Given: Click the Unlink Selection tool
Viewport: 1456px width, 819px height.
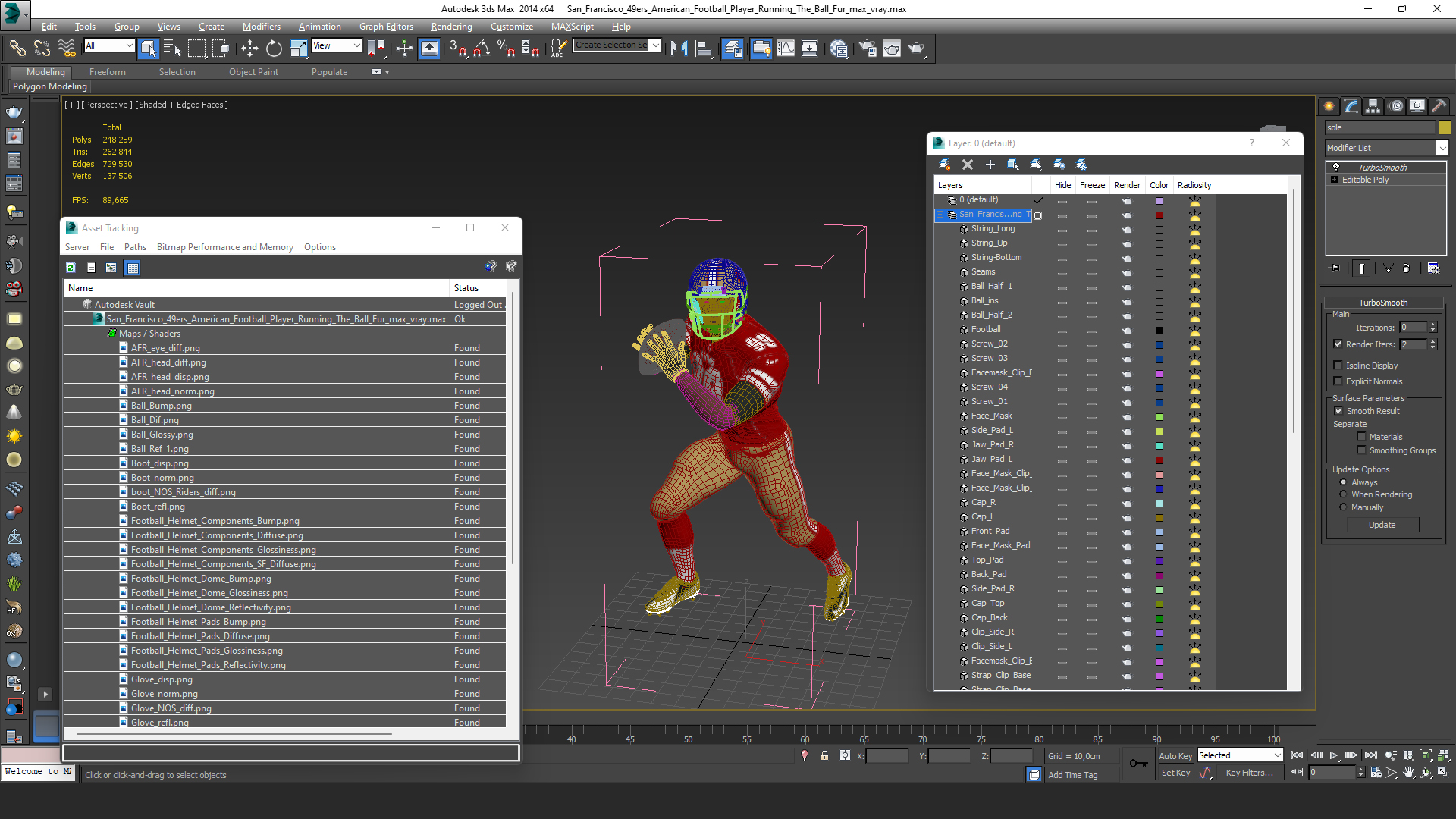Looking at the screenshot, I should 42,49.
